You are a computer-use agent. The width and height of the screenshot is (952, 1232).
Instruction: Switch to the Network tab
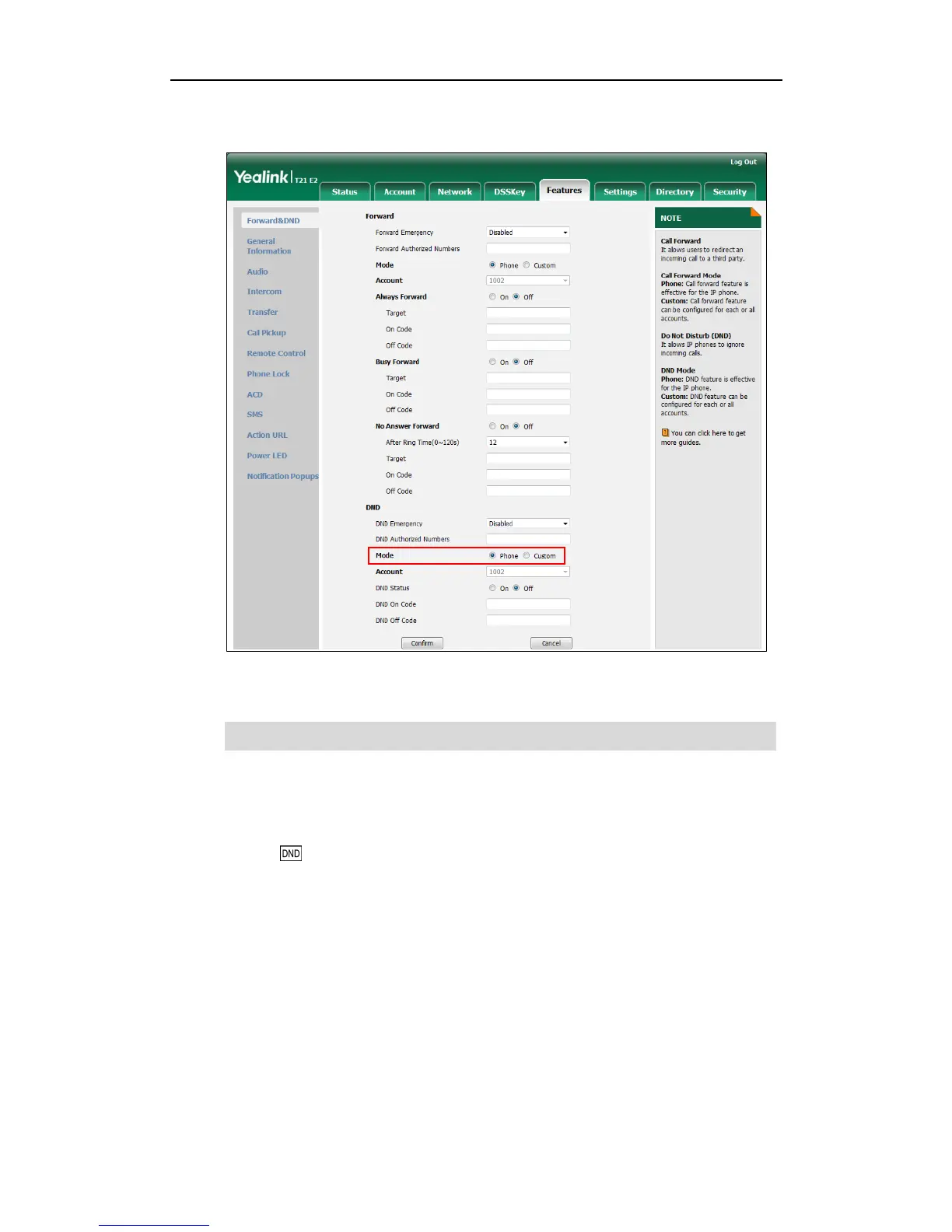click(455, 191)
